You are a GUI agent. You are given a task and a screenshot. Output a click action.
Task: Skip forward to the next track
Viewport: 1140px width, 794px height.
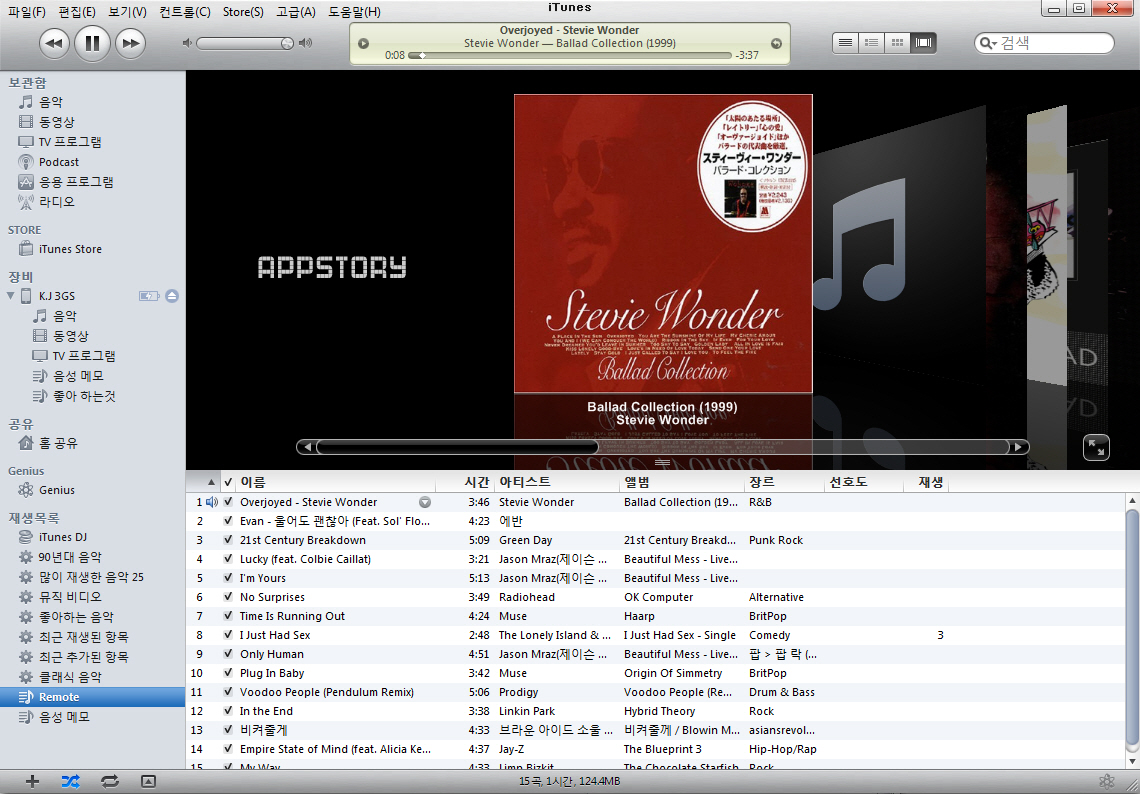pyautogui.click(x=130, y=44)
